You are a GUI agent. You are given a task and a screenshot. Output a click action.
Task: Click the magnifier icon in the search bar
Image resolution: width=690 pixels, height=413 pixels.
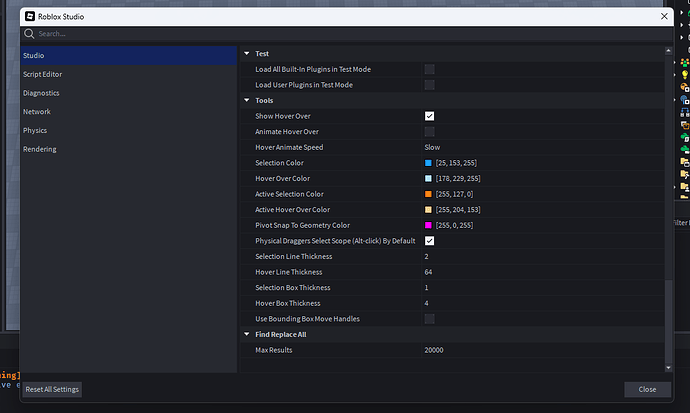click(29, 34)
